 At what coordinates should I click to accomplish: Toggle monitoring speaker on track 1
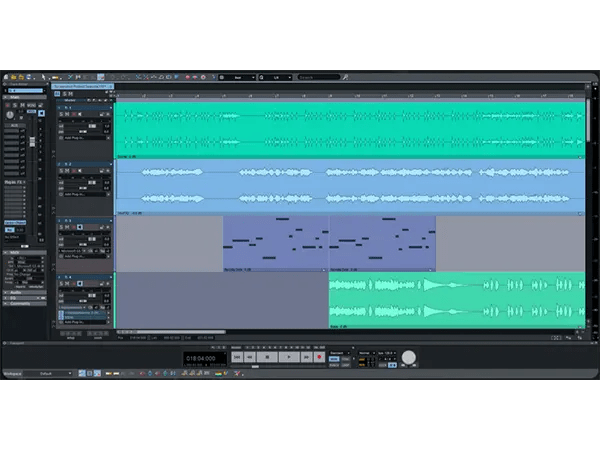coord(80,114)
